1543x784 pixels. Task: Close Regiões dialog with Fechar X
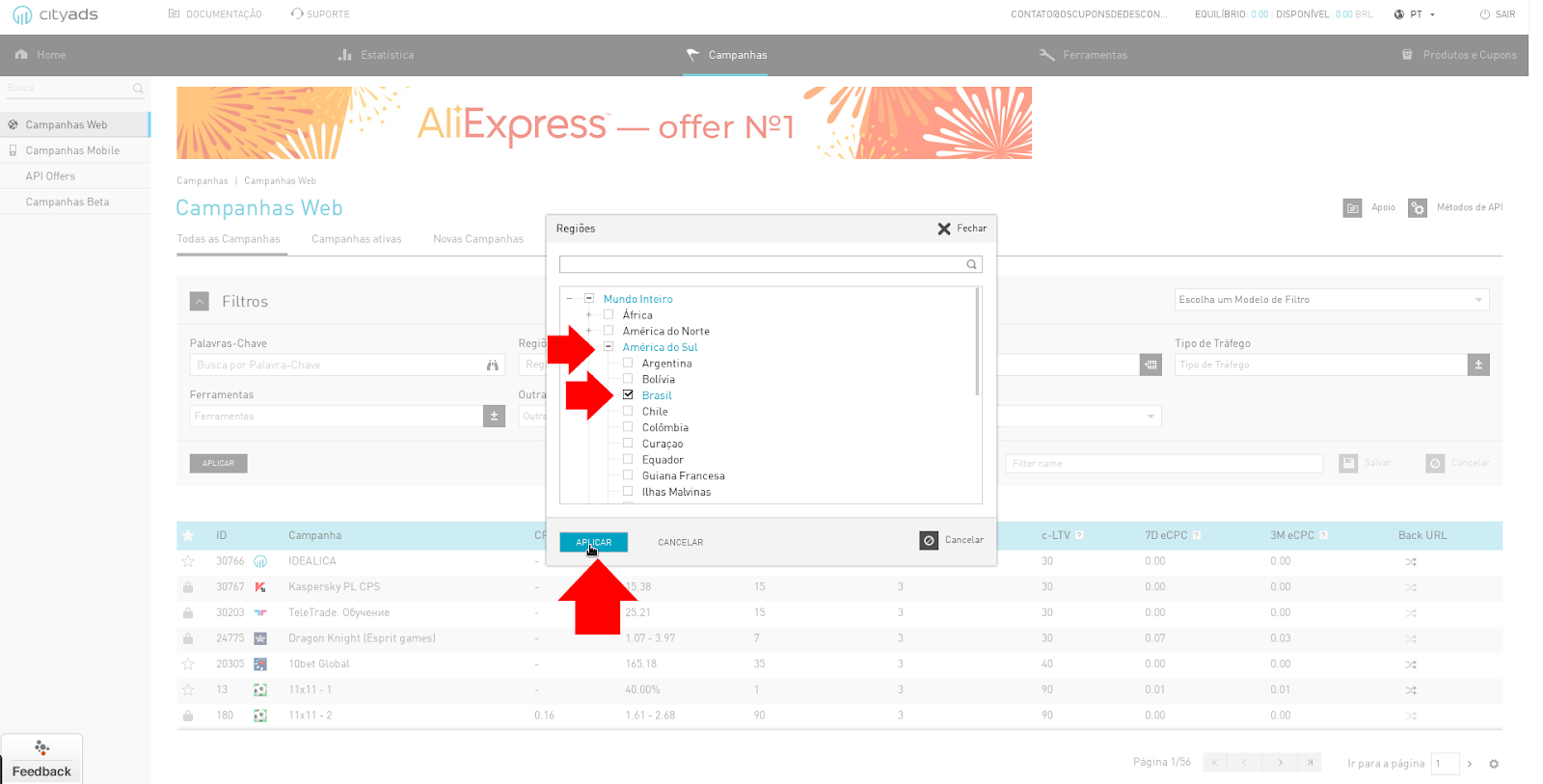click(x=944, y=229)
